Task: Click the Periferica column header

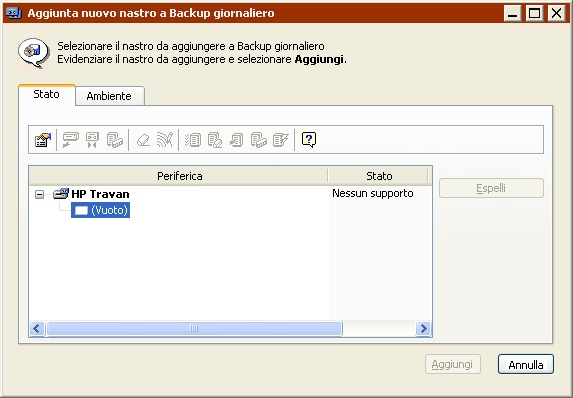Action: tap(179, 176)
